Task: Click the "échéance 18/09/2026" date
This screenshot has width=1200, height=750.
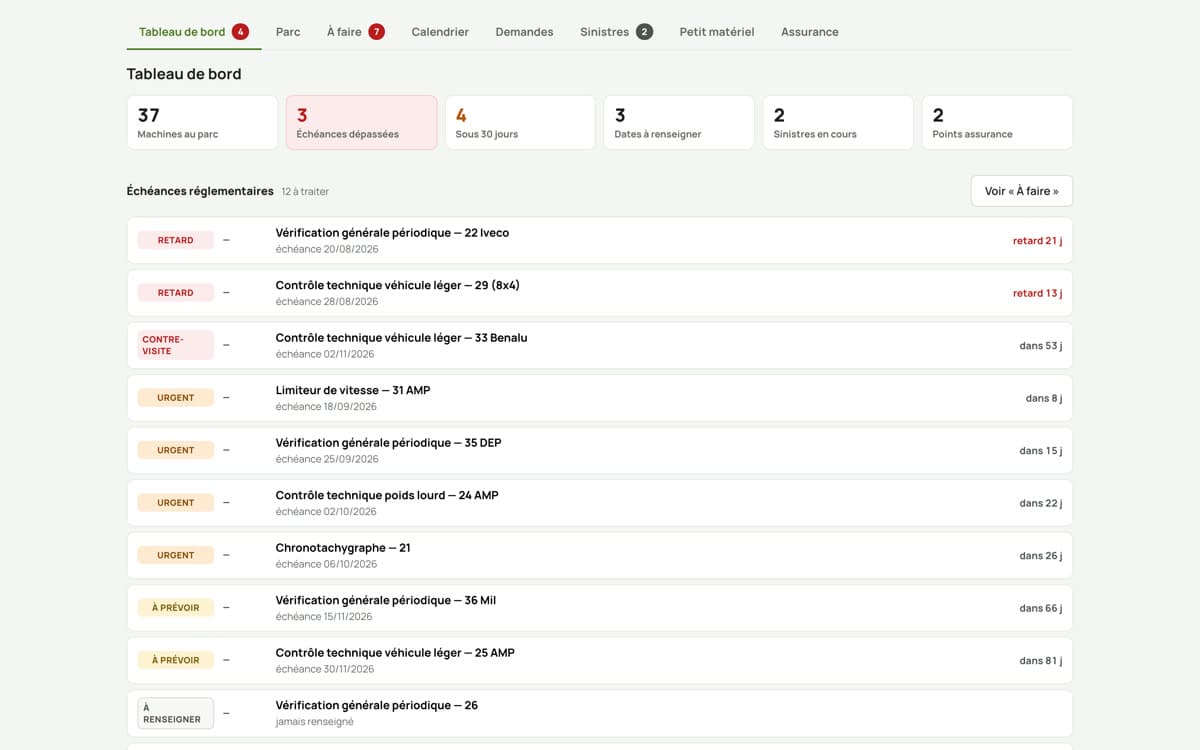Action: point(326,407)
